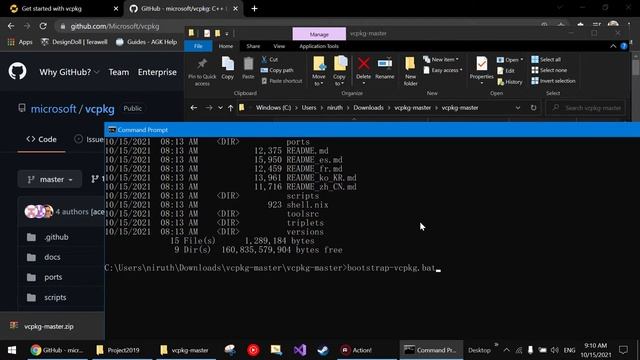Image resolution: width=640 pixels, height=360 pixels.
Task: Open the ribbon Open dropdown
Action: (510, 60)
